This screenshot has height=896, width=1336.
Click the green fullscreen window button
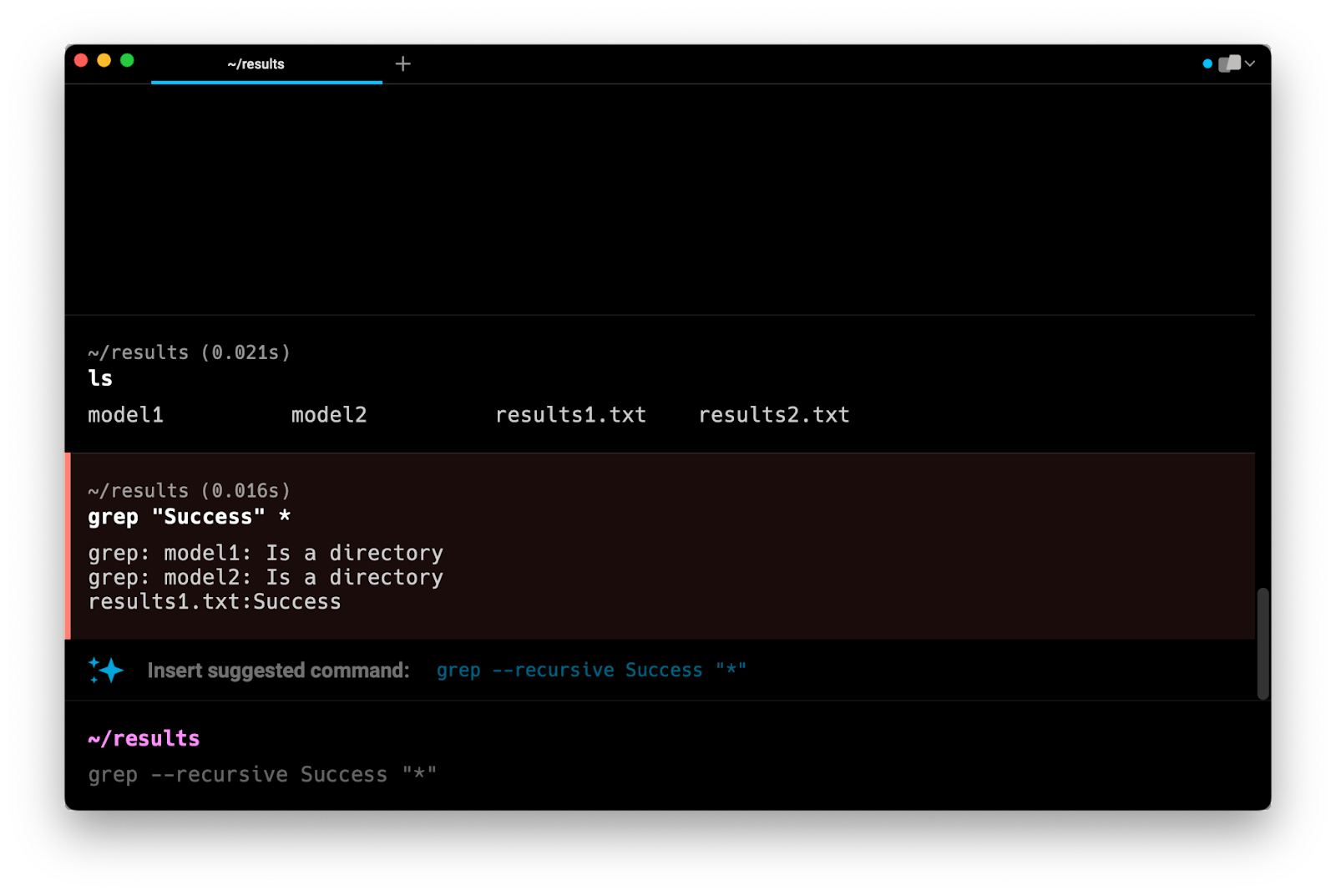click(x=127, y=60)
